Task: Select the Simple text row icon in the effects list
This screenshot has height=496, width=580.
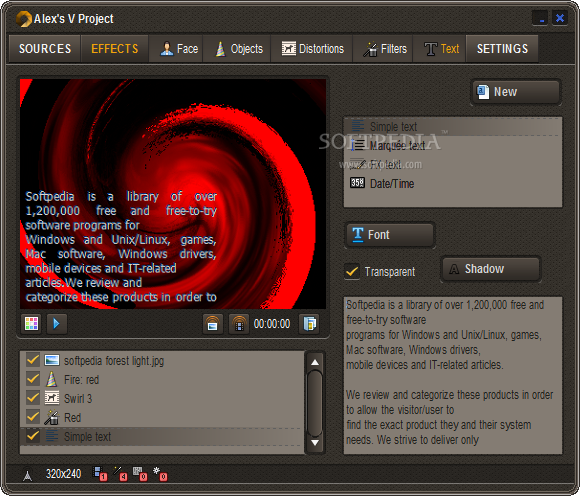Action: tap(52, 436)
